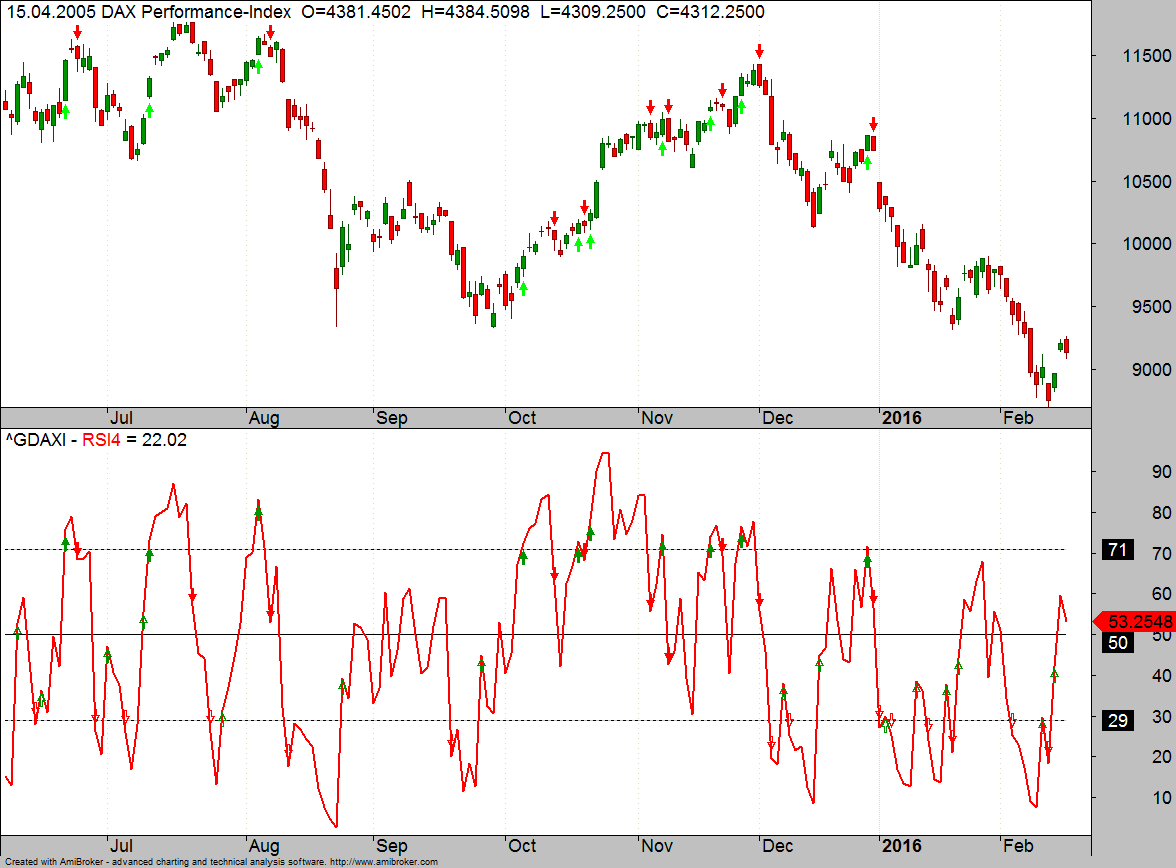Click Dec on the price chart time axis
This screenshot has width=1176, height=868.
coord(778,418)
